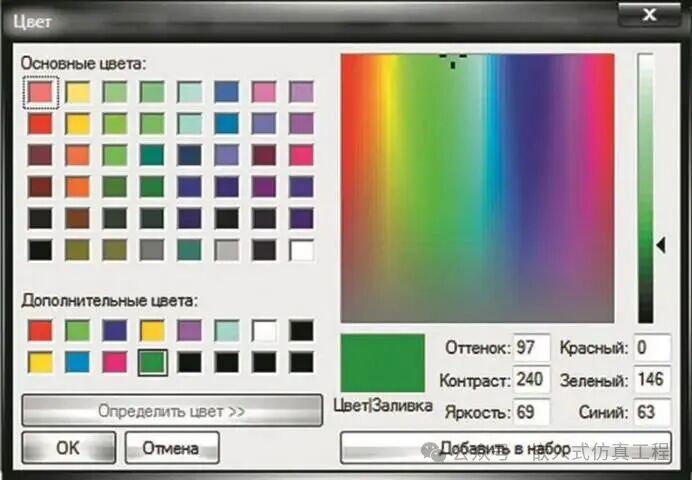The image size is (692, 480).
Task: Focus the Яркость field showing 69
Action: 531,412
